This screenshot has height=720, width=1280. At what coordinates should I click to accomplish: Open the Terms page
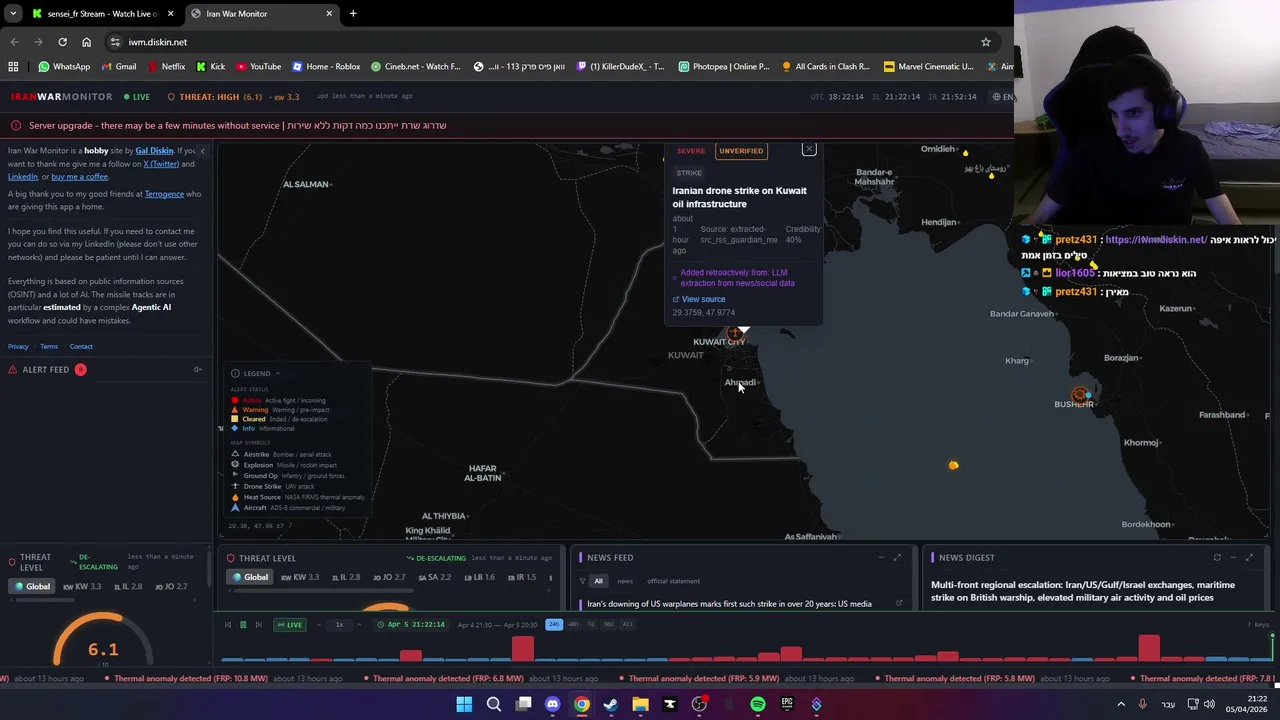(x=49, y=347)
